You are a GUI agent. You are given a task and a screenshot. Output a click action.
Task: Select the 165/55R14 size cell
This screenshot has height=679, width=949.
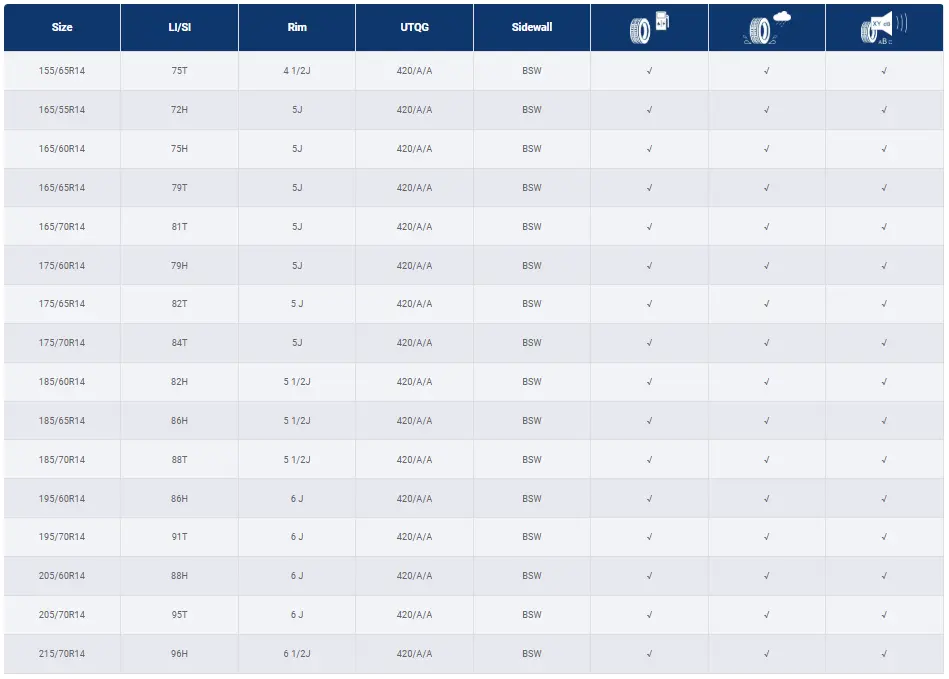[62, 110]
